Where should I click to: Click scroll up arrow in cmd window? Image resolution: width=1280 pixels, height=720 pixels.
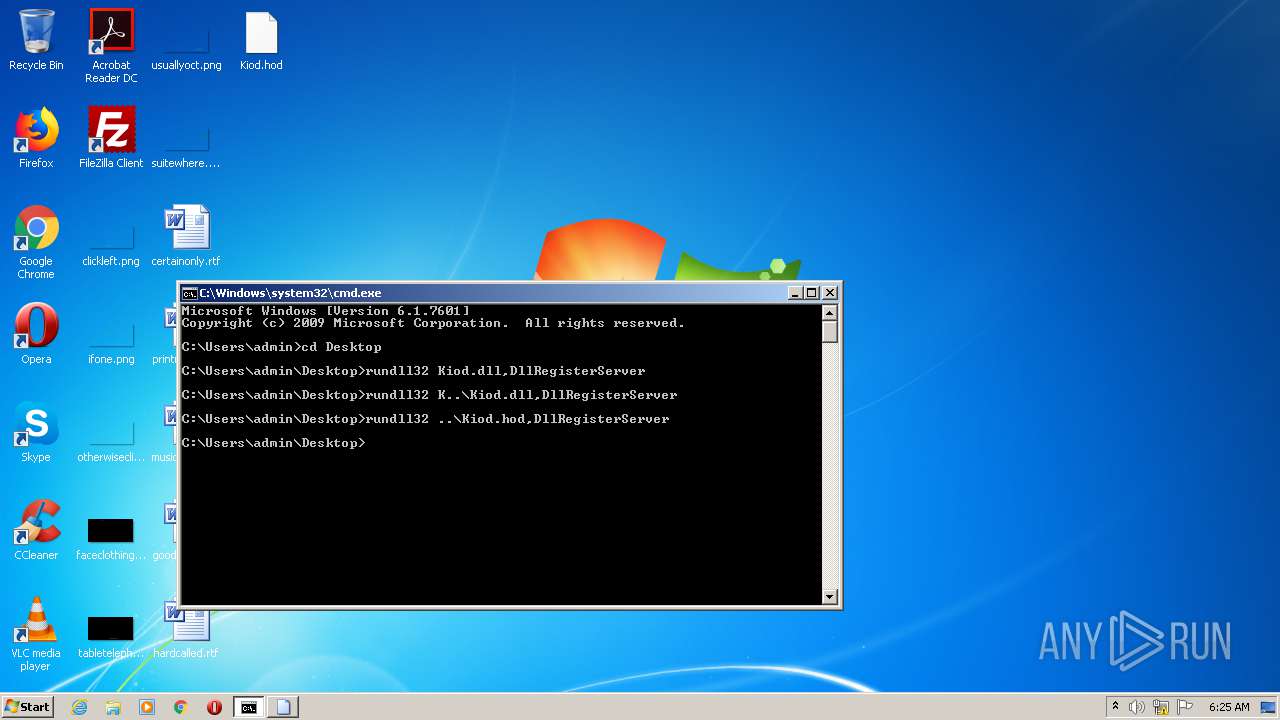coord(829,312)
